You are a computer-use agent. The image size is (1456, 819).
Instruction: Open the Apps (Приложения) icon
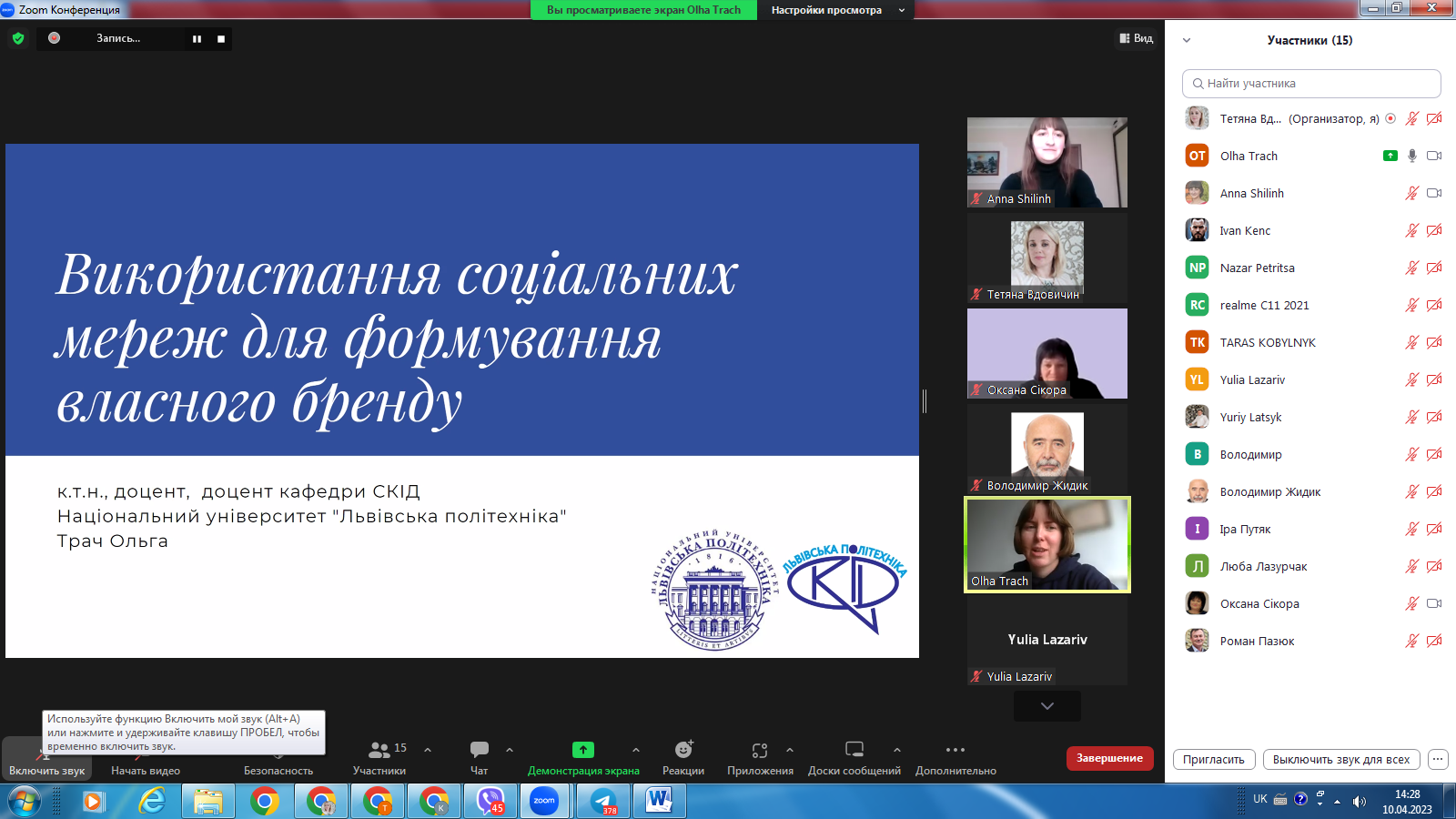point(760,750)
